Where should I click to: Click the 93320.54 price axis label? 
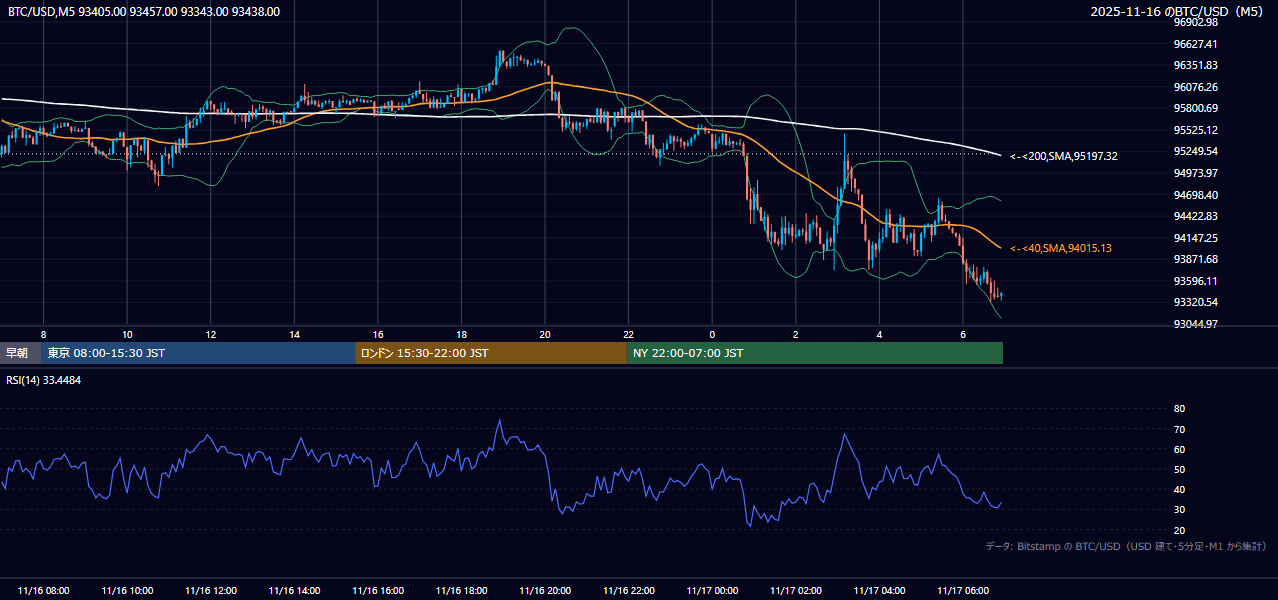(1196, 302)
